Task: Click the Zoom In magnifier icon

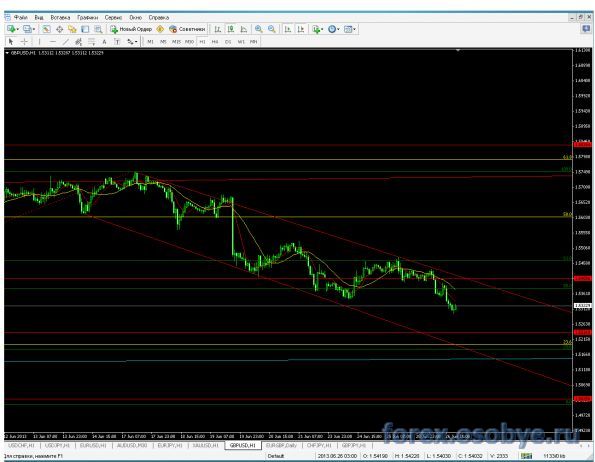Action: [259, 29]
